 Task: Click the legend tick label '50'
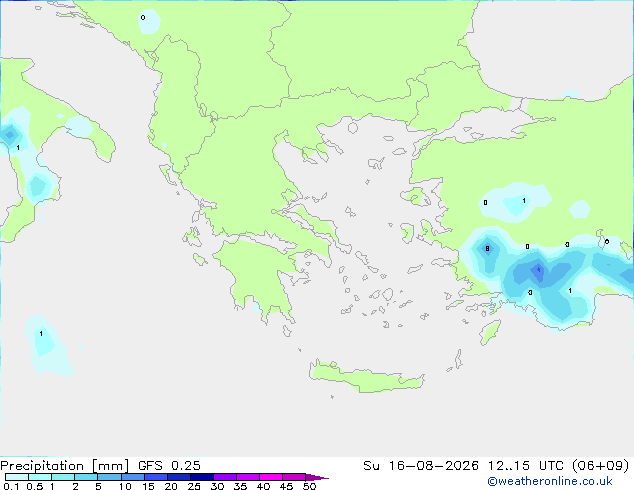tap(310, 486)
